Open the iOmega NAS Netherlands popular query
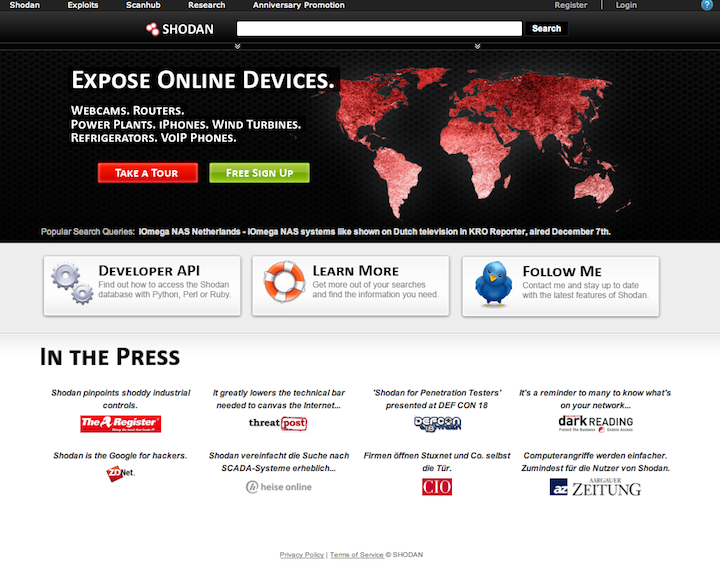The image size is (720, 571). [x=375, y=232]
